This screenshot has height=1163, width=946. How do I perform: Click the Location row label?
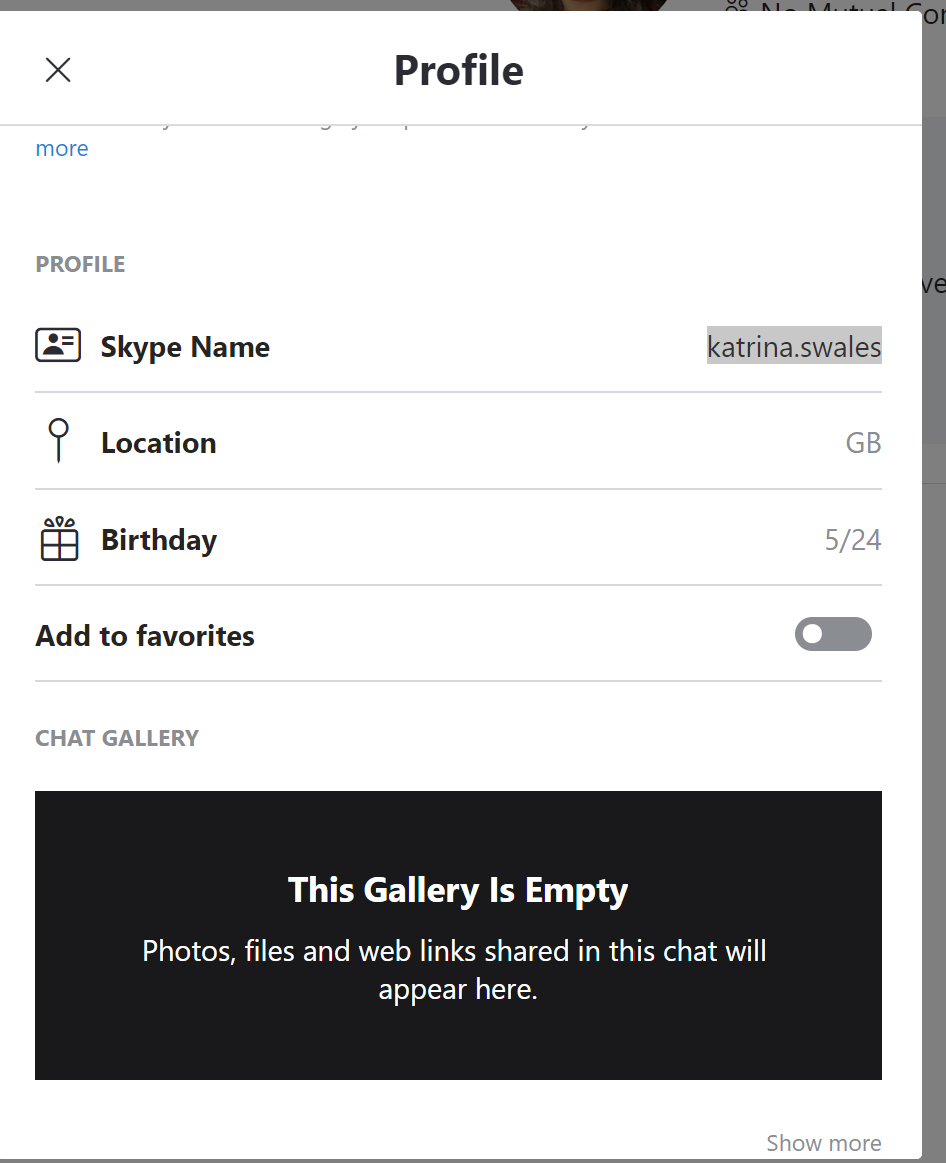[159, 443]
